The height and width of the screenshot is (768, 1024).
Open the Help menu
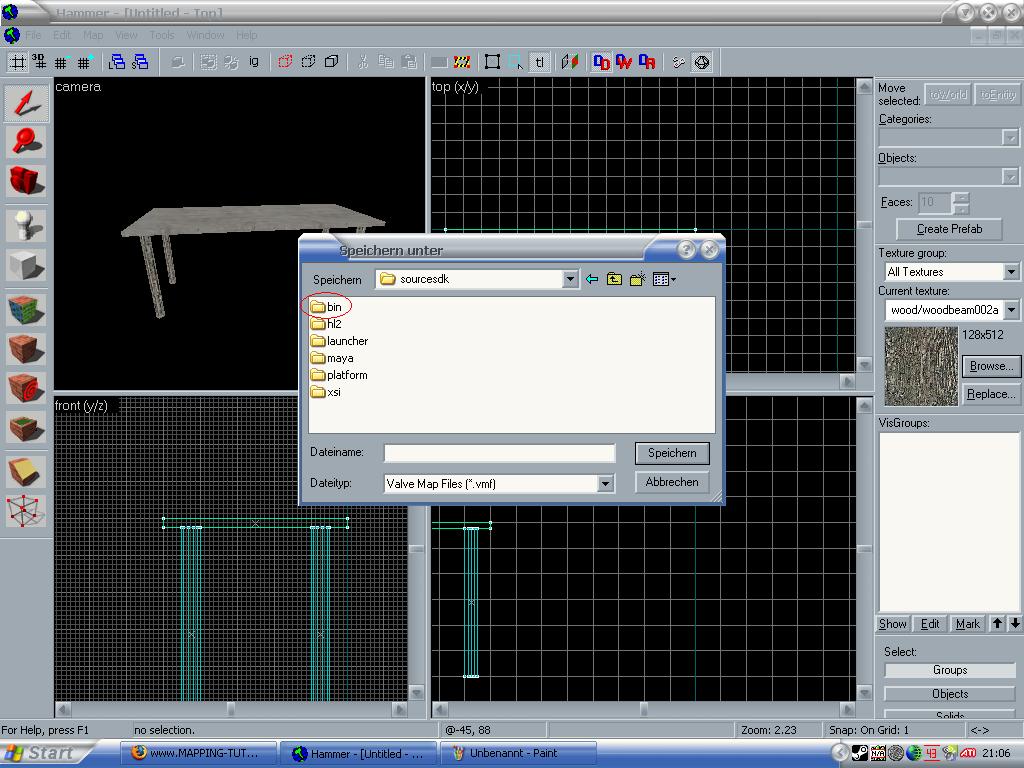coord(247,35)
